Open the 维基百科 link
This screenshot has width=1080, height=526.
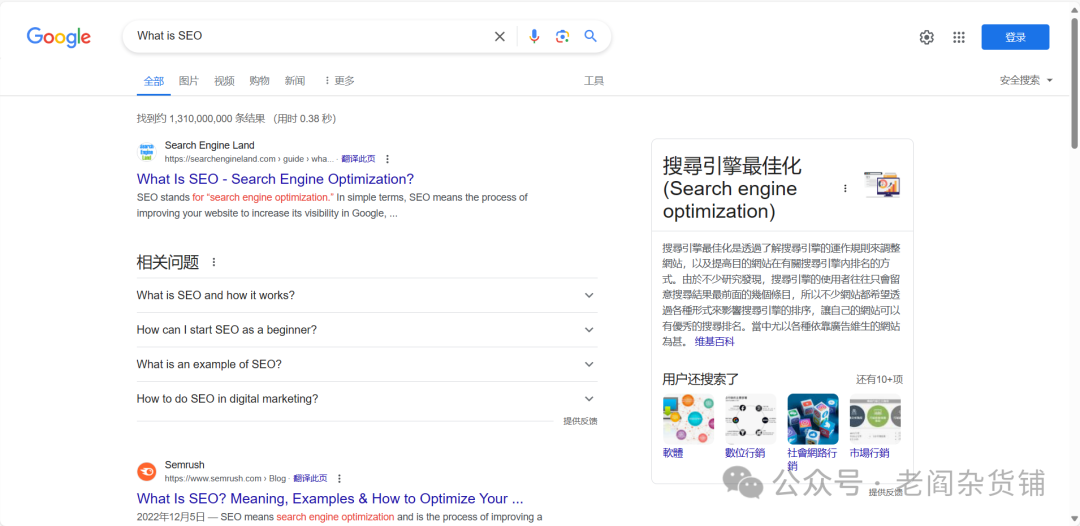[x=714, y=341]
